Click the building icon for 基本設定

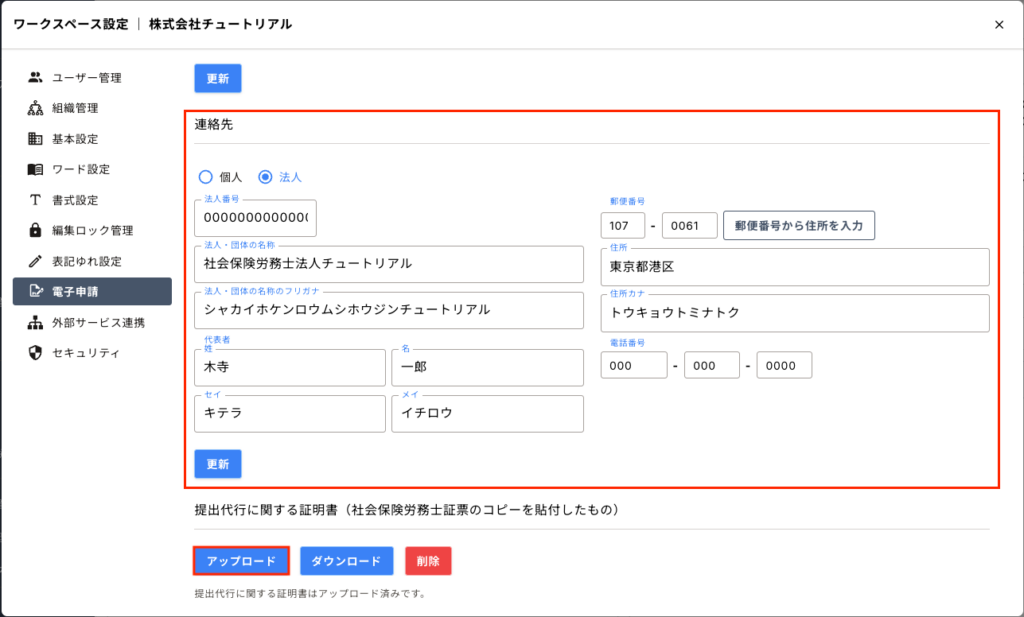point(35,139)
